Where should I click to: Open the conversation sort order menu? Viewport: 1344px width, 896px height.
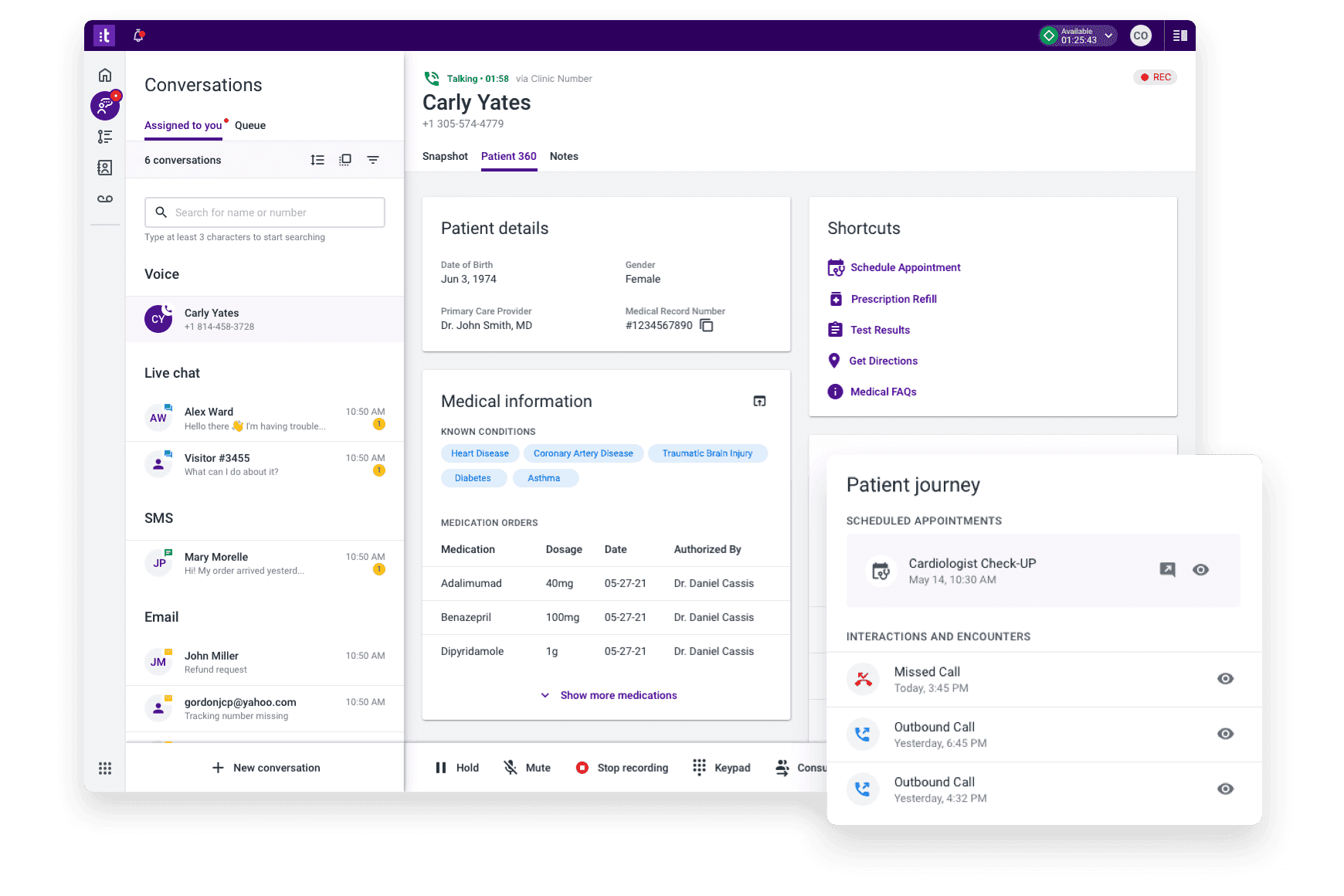coord(317,160)
